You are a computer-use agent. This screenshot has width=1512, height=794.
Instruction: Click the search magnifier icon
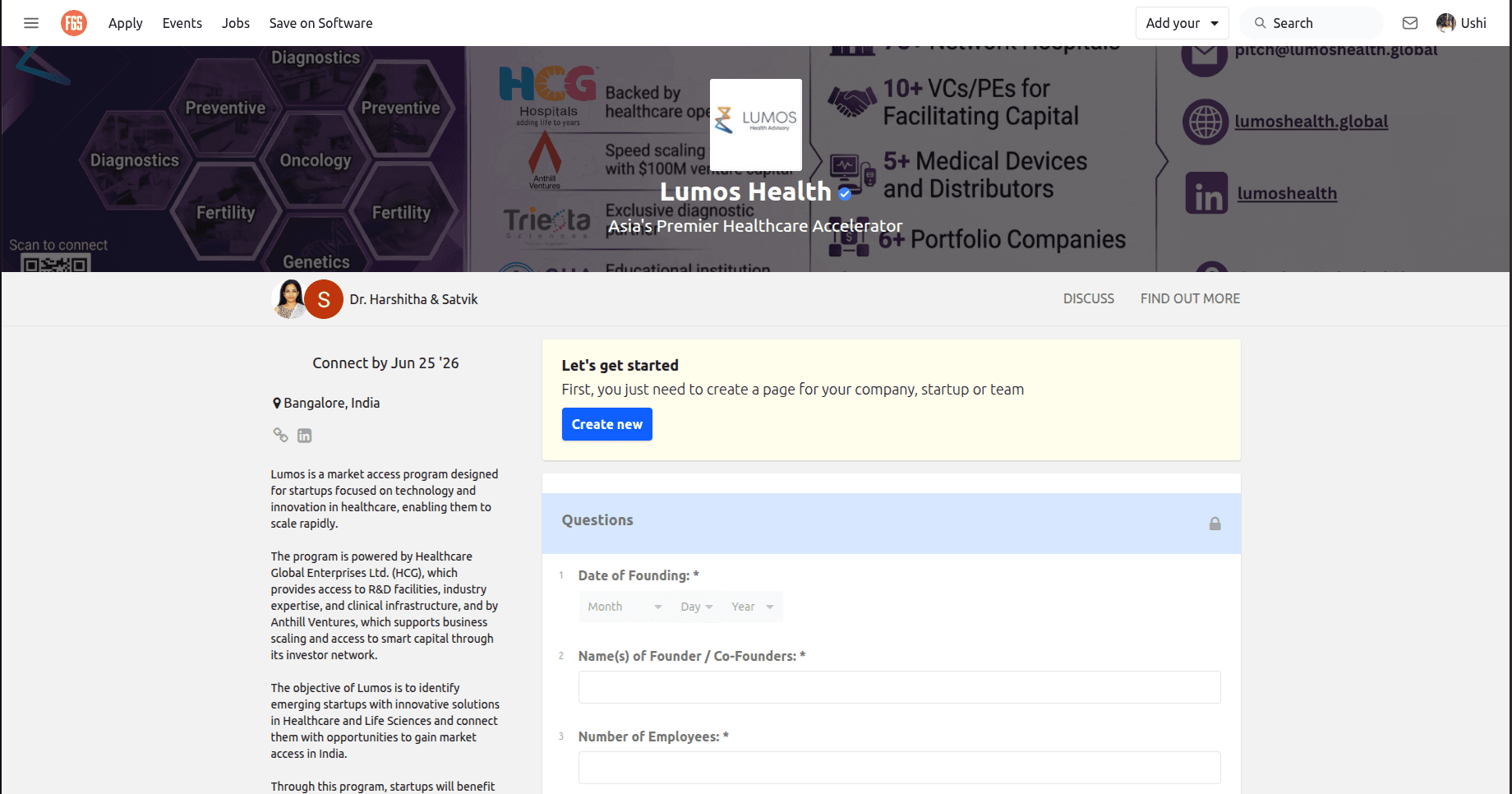(x=1260, y=23)
